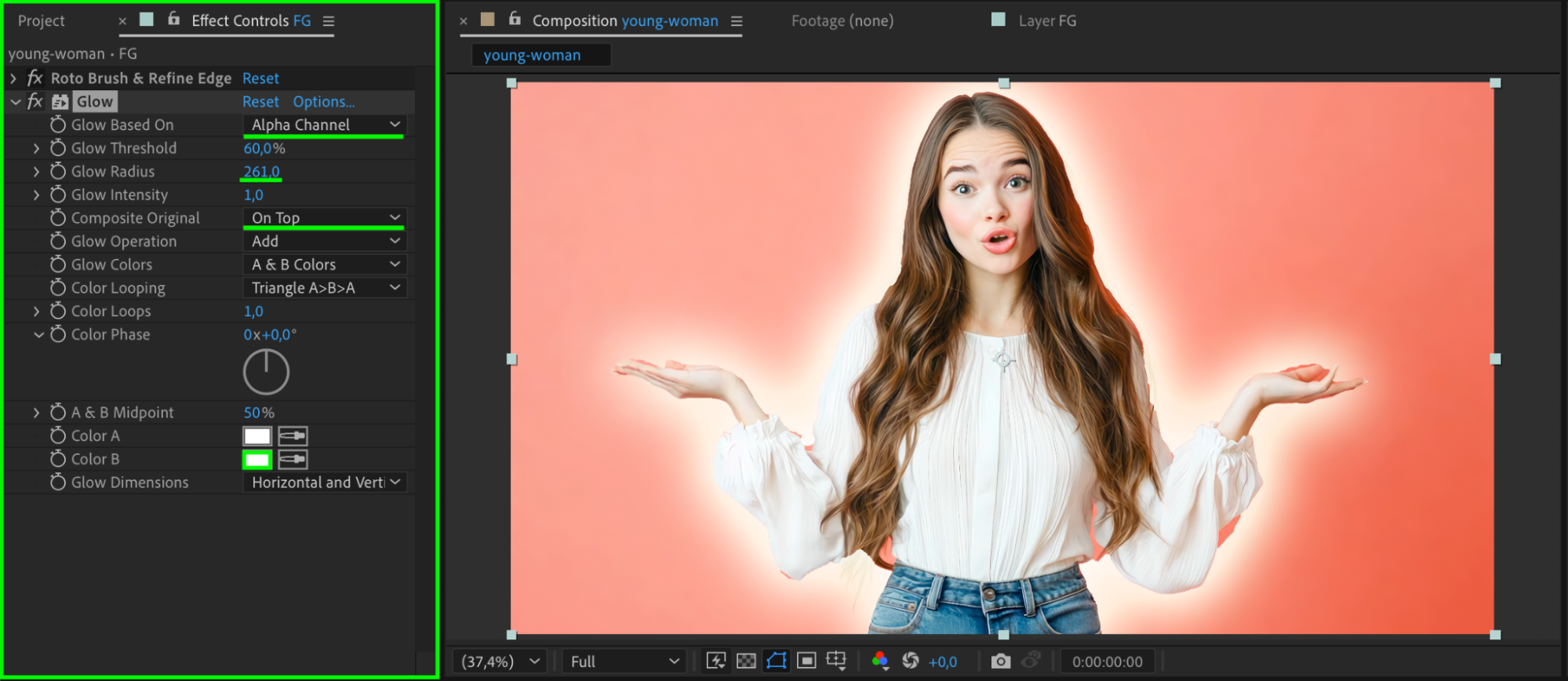This screenshot has width=1568, height=681.
Task: Expand the Roto Brush & Refine Edge effect
Action: click(x=13, y=78)
